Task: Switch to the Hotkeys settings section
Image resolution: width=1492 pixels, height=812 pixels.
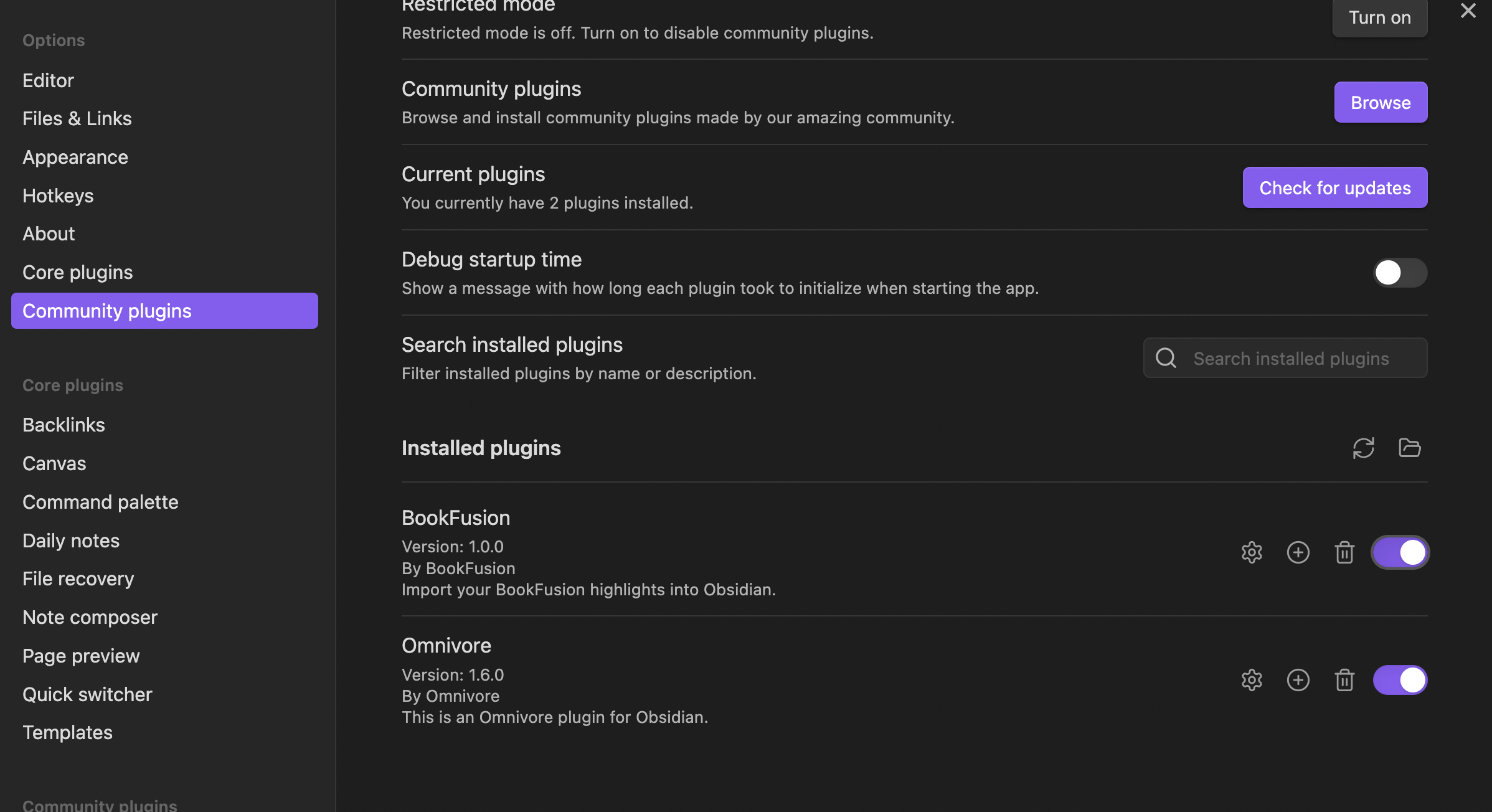Action: (x=58, y=196)
